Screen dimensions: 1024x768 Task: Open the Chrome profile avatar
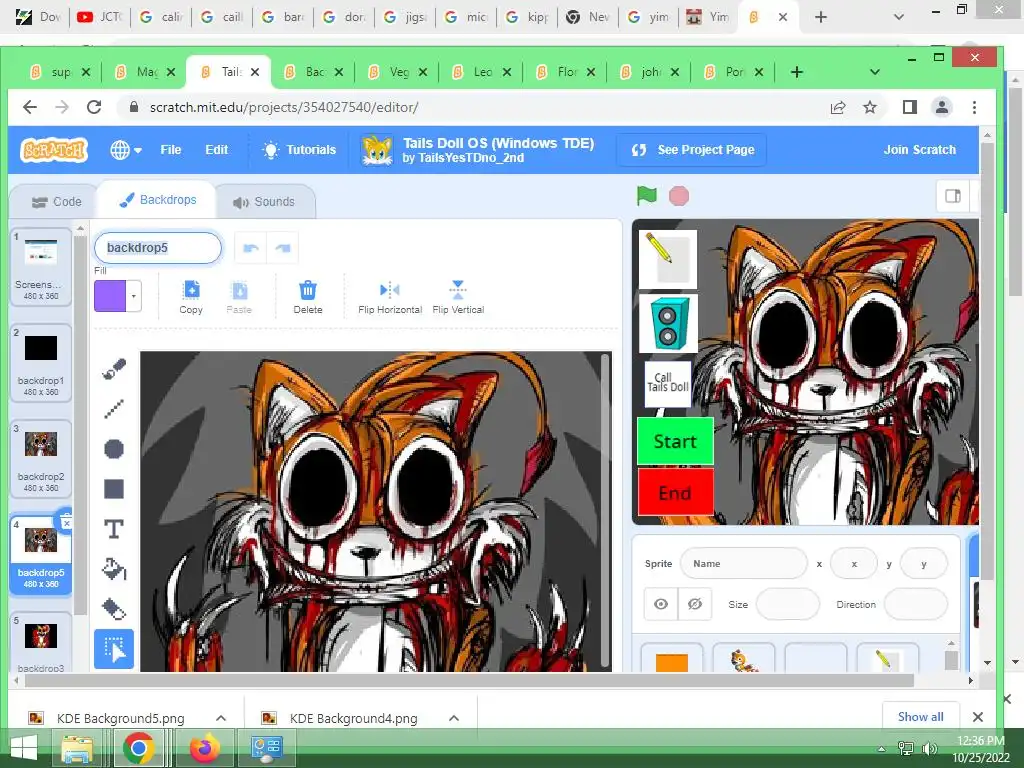coord(942,107)
